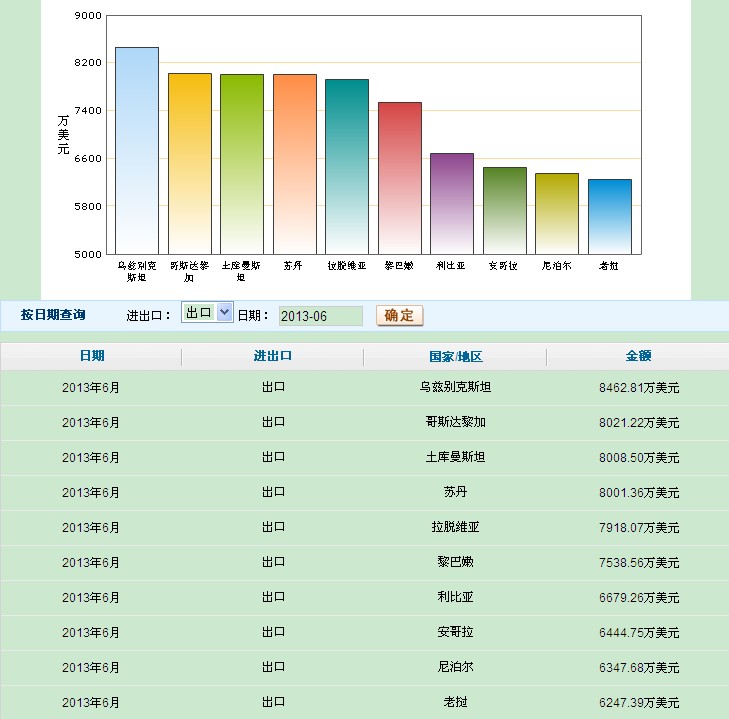Viewport: 729px width, 719px height.
Task: Click the 确定 button
Action: coord(400,315)
